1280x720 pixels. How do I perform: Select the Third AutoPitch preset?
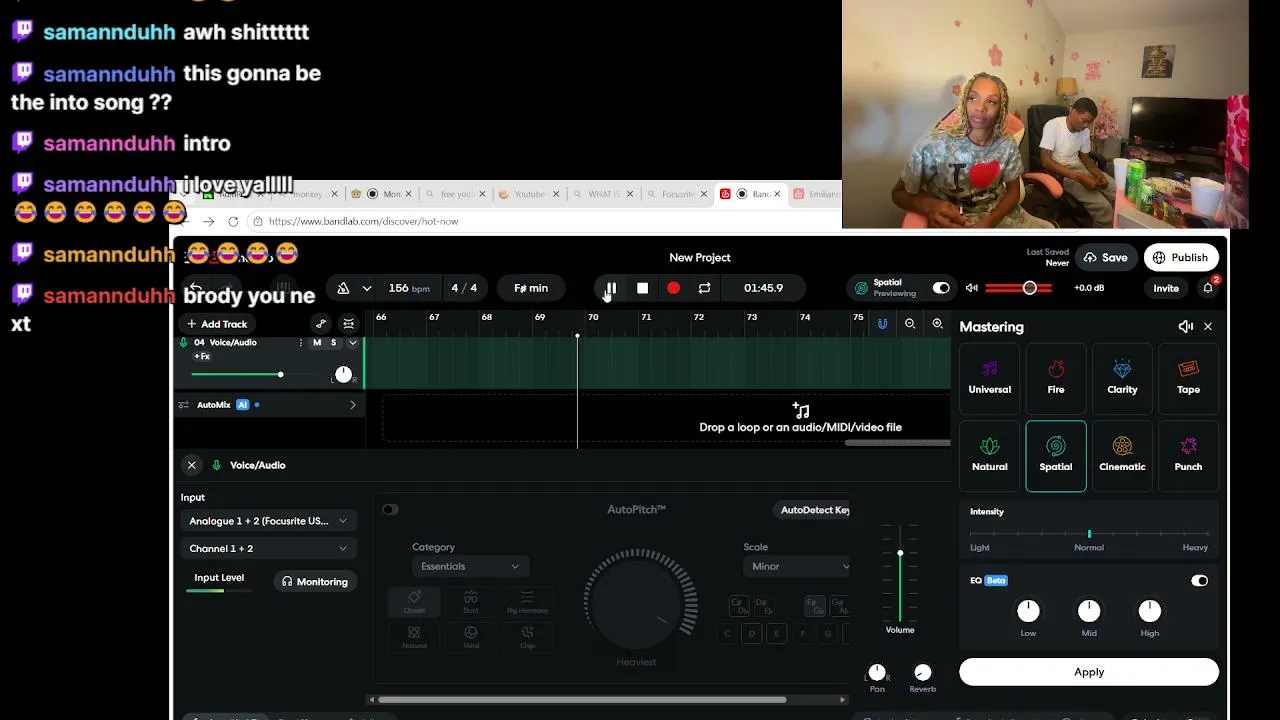coord(471,637)
